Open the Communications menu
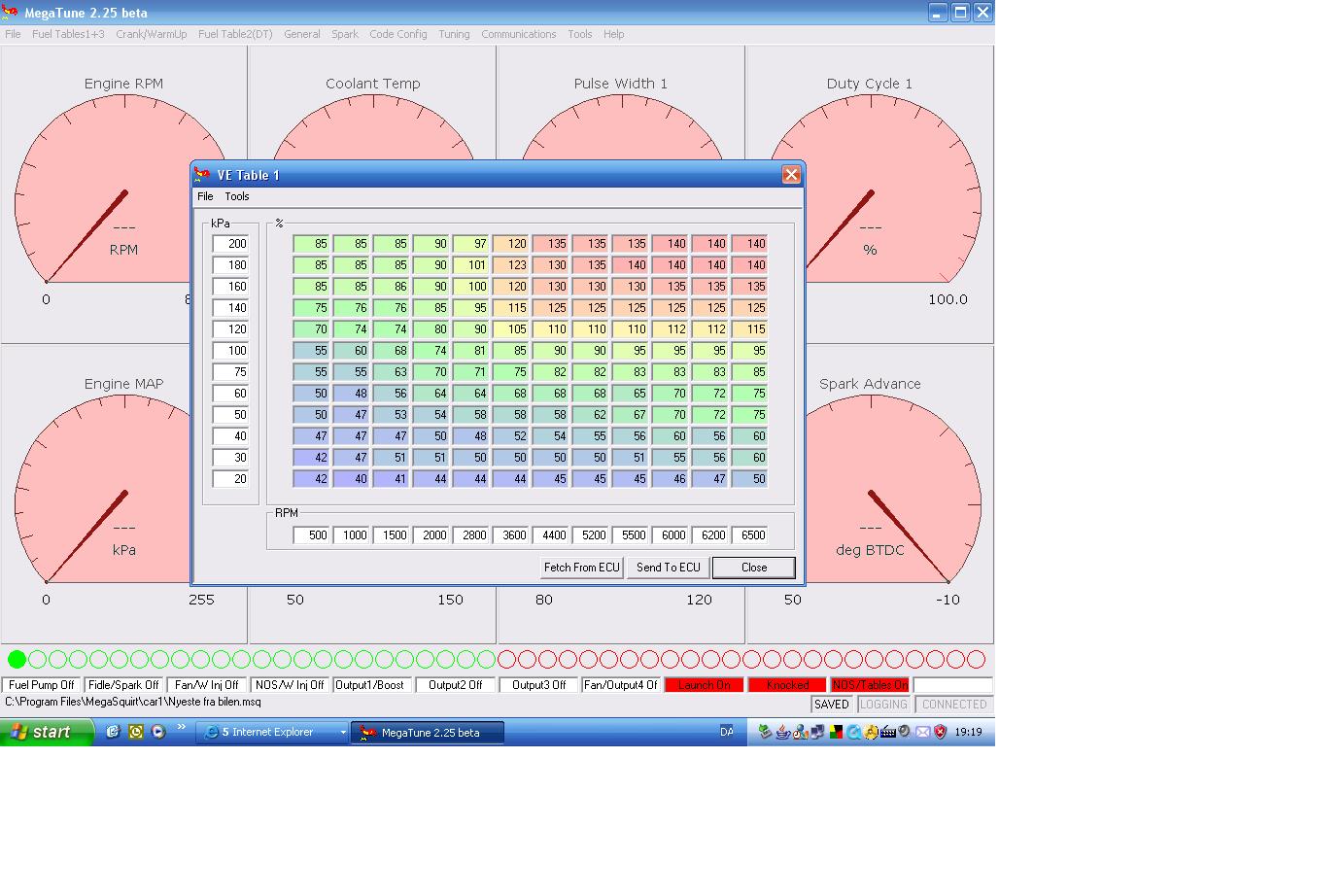This screenshot has width=1344, height=896. [519, 34]
